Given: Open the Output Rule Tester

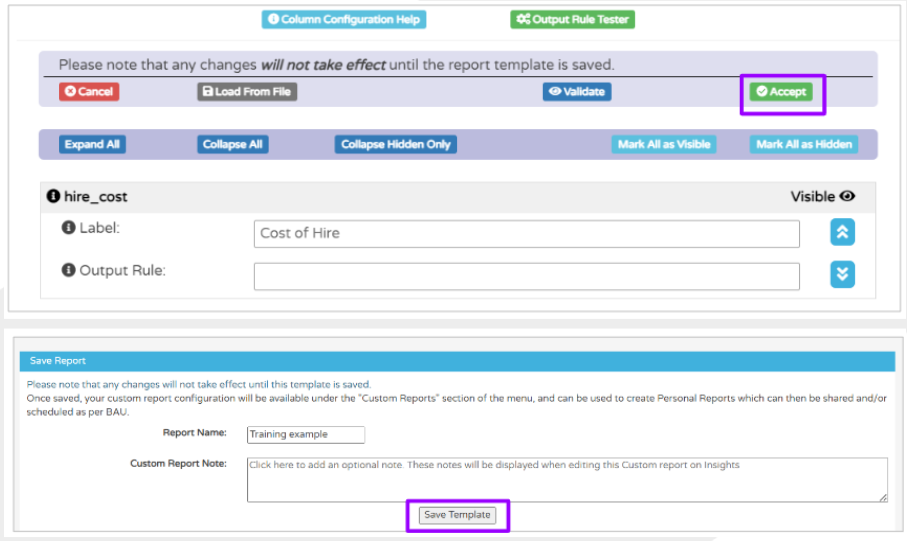Looking at the screenshot, I should tap(572, 19).
